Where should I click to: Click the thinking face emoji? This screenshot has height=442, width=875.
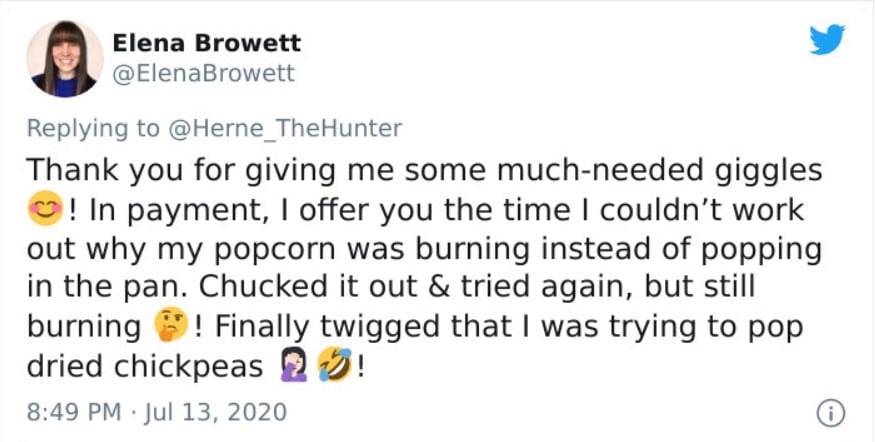pos(171,328)
